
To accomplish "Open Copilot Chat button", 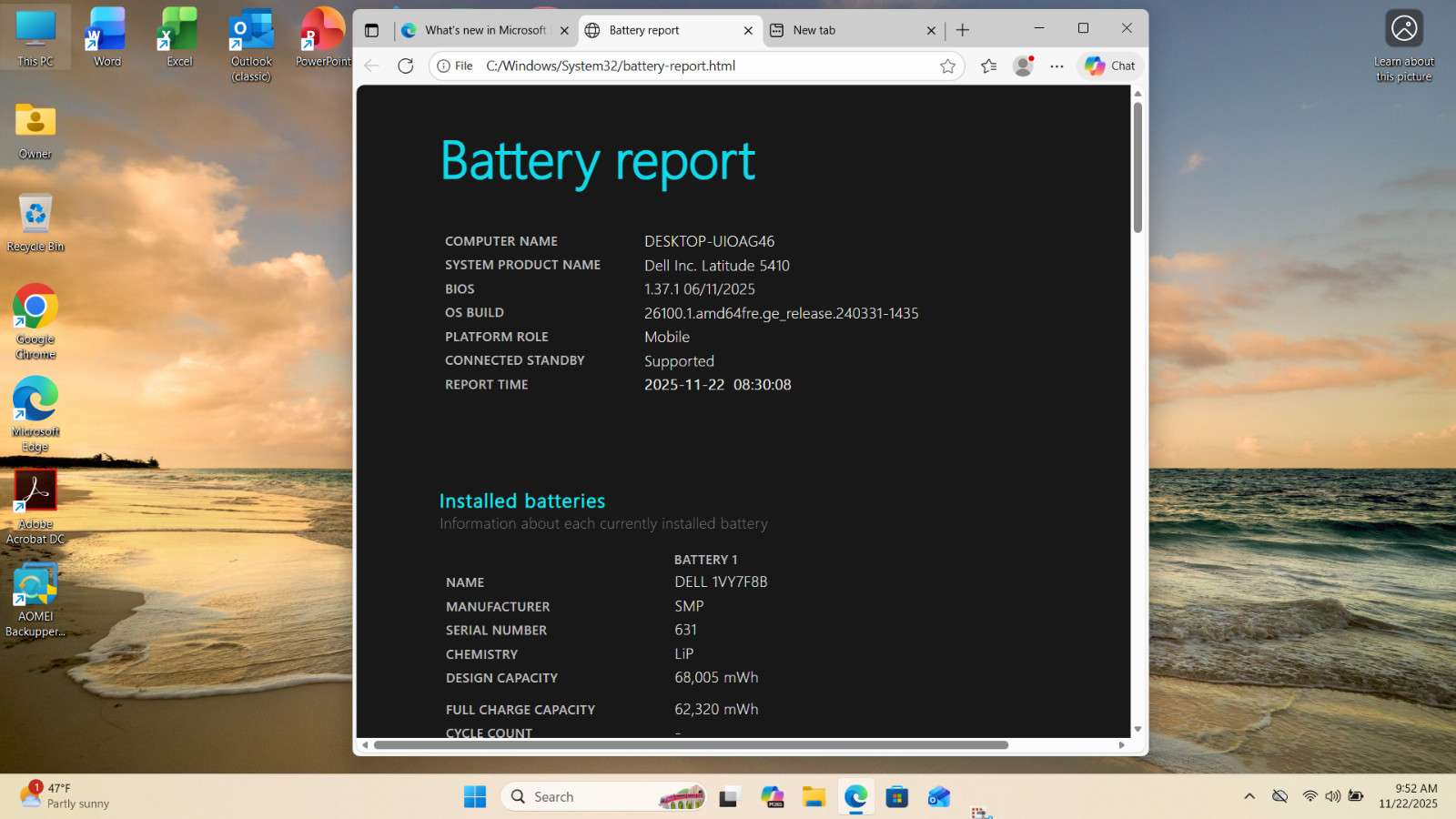I will [x=1109, y=66].
